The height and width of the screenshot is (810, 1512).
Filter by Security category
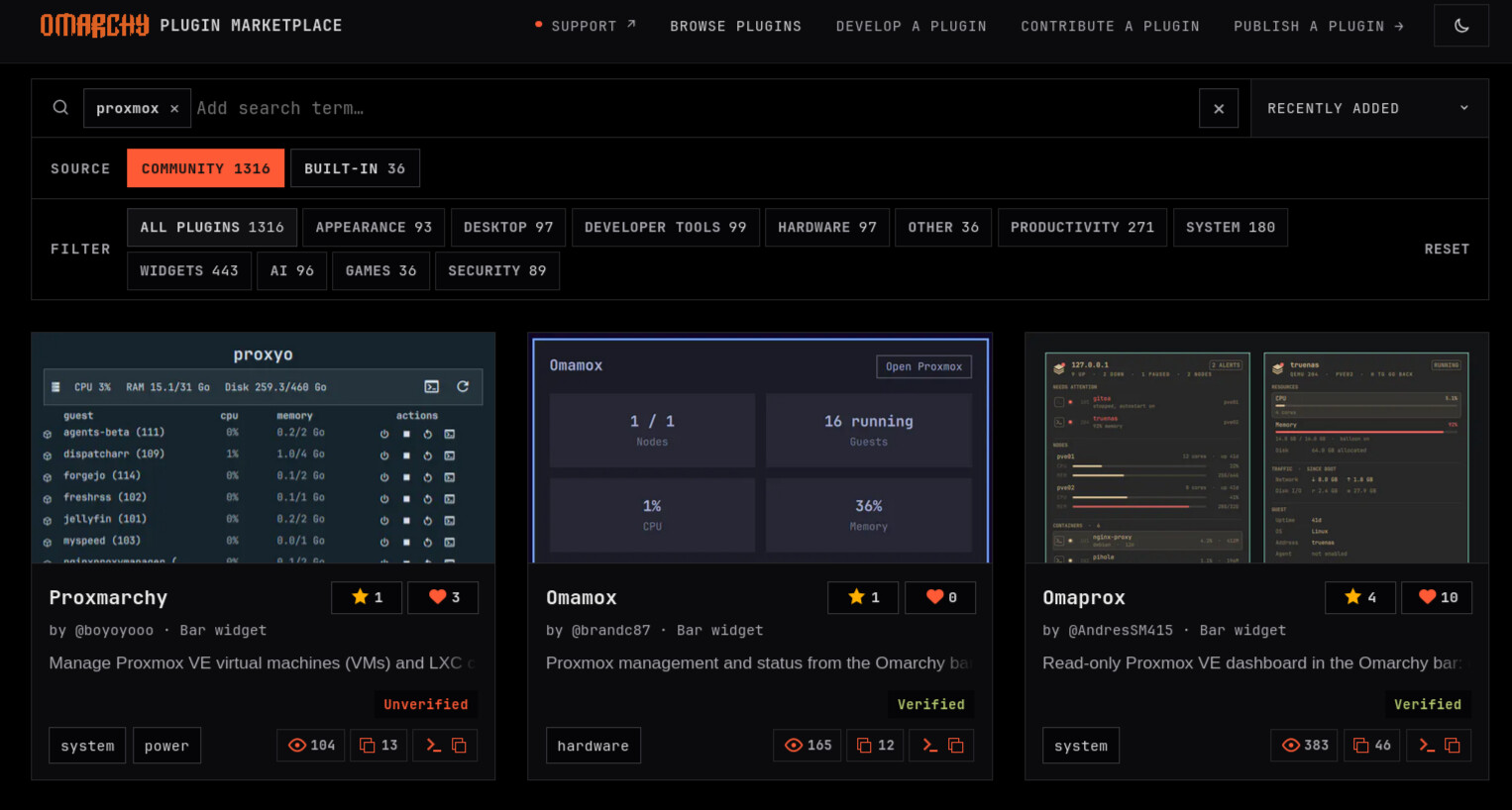[497, 270]
